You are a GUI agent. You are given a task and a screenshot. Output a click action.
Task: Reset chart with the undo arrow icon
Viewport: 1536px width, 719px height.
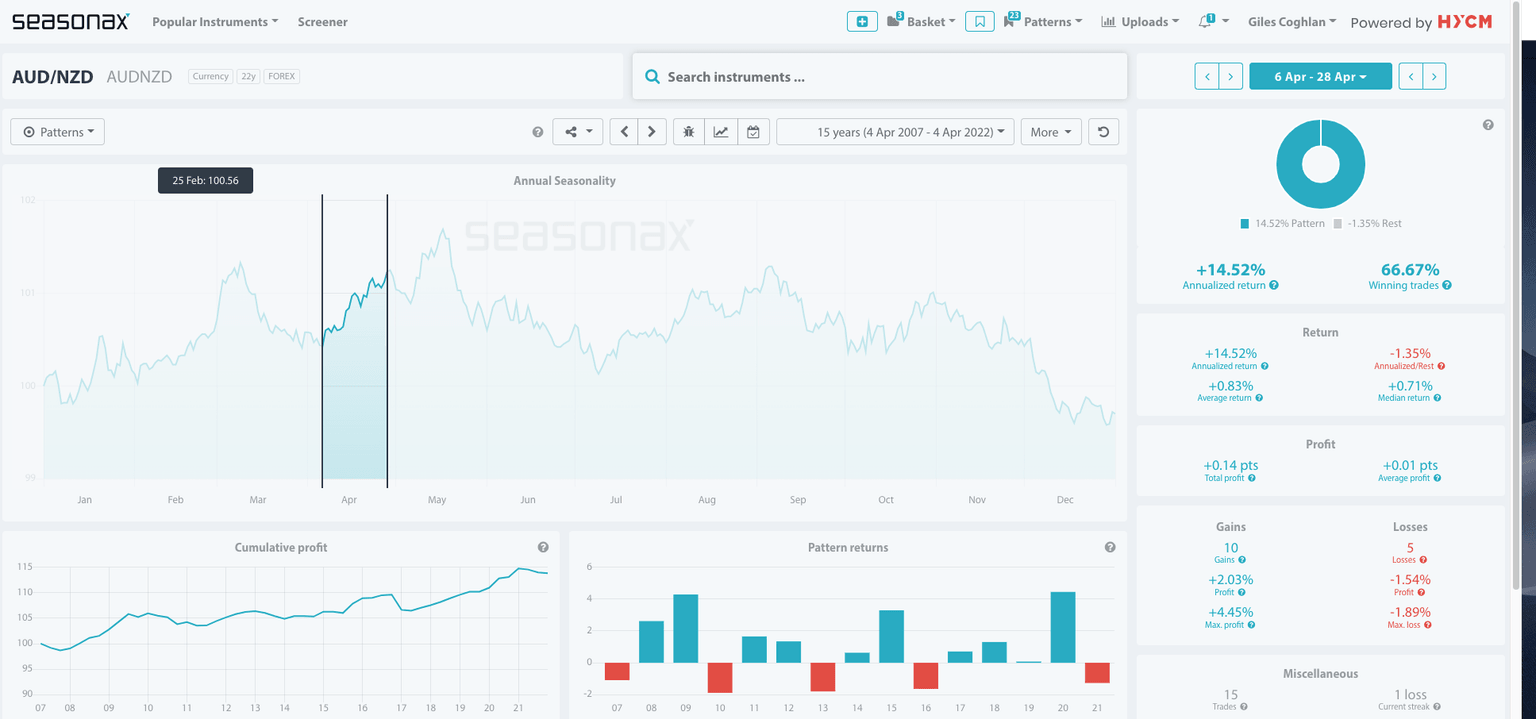pos(1103,132)
